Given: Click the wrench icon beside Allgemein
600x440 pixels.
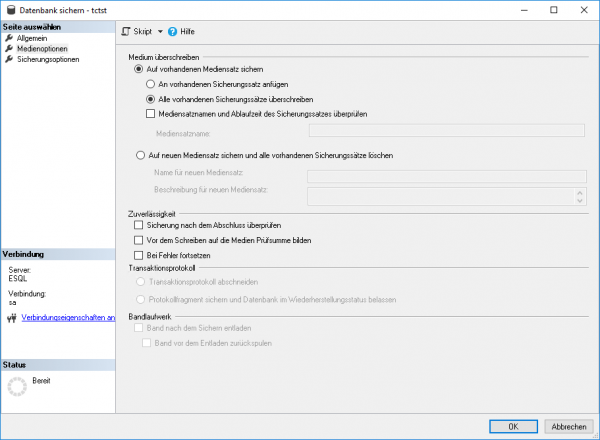Looking at the screenshot, I should [x=9, y=38].
